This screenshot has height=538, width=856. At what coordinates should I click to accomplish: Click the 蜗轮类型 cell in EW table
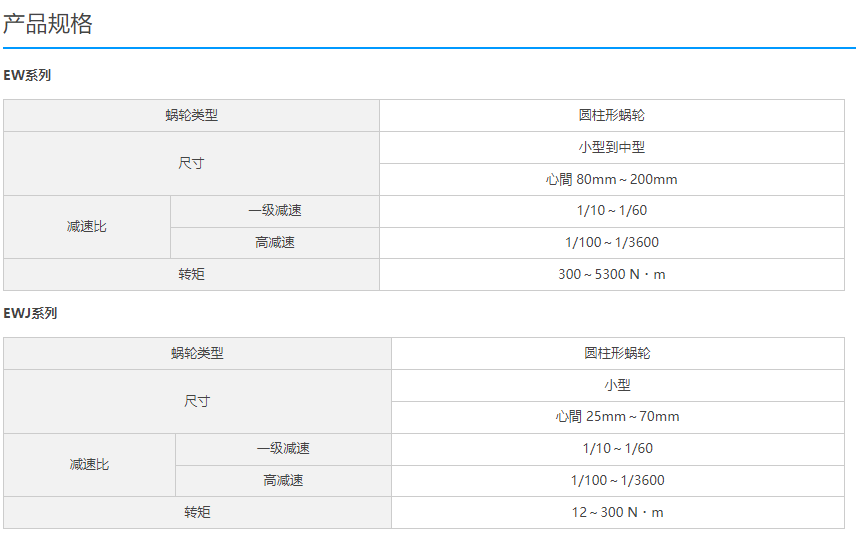coord(192,115)
